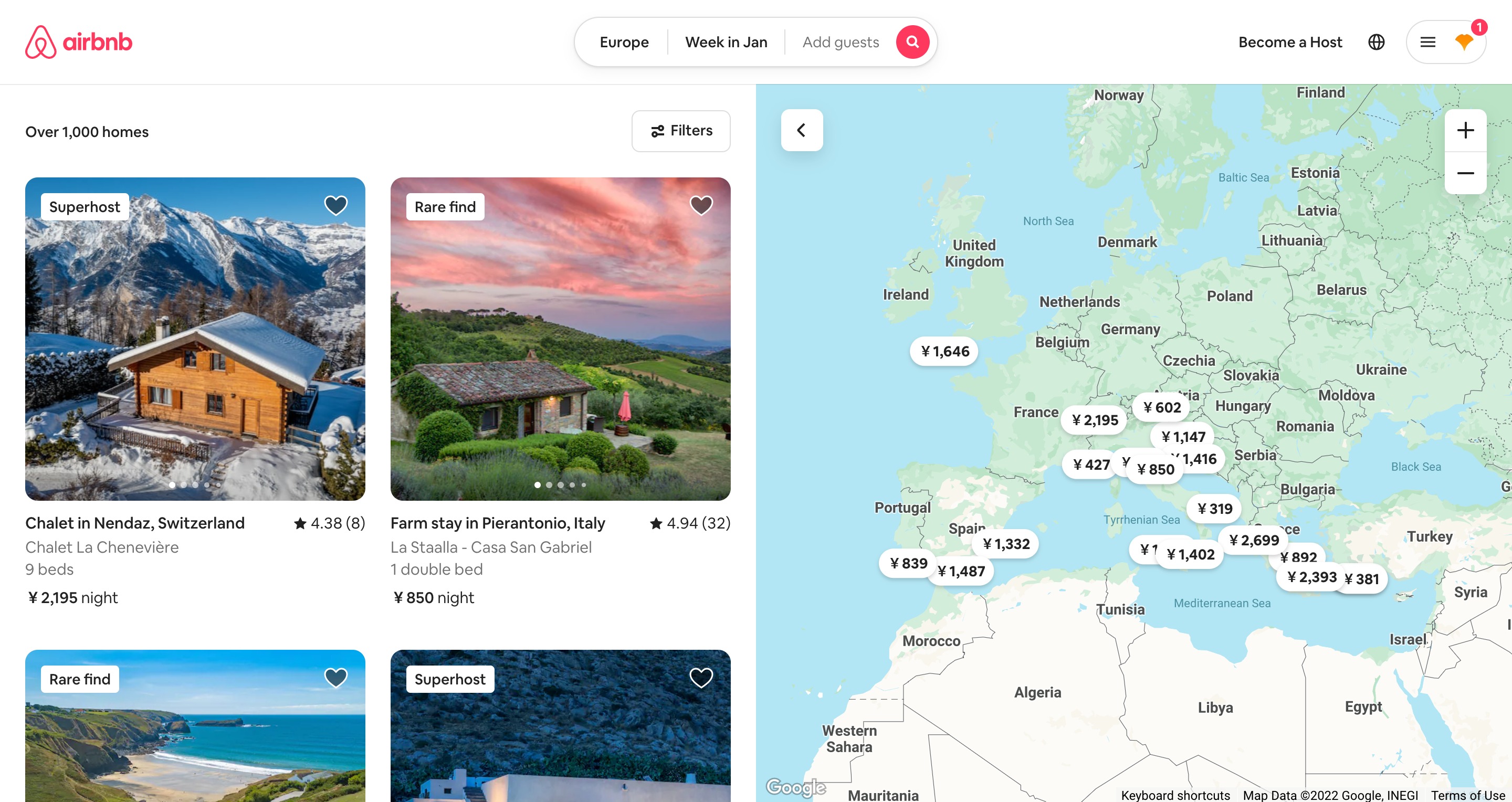Select the ¥1,332 map price marker
The image size is (1512, 802).
click(1005, 544)
